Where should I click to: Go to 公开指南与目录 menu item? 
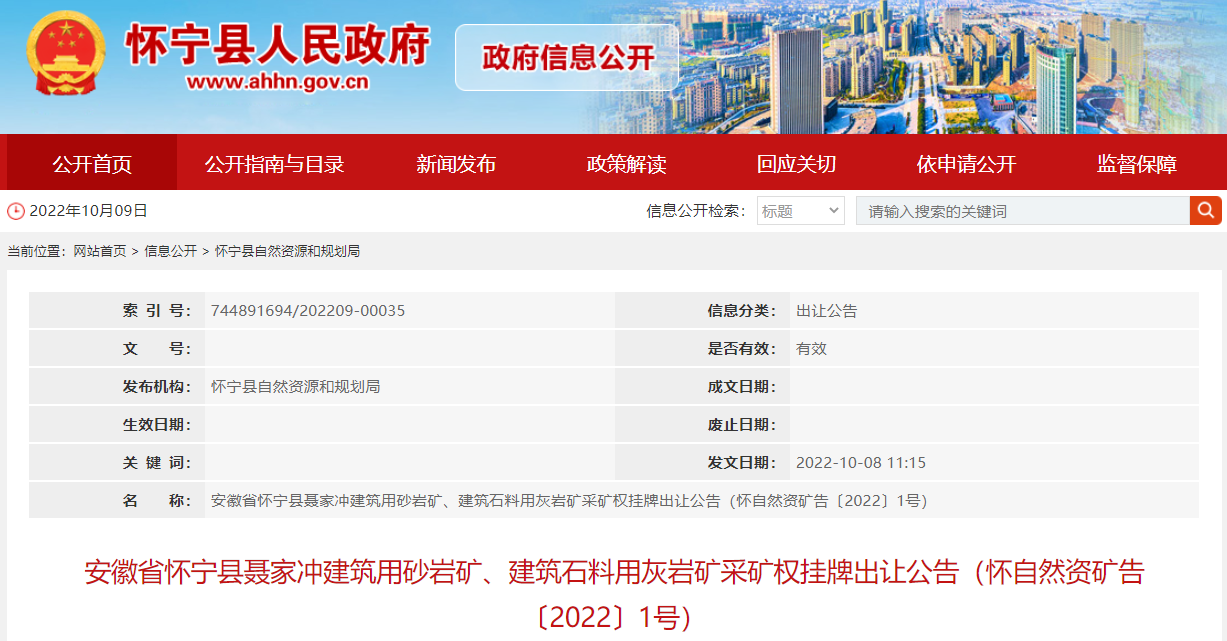[274, 164]
